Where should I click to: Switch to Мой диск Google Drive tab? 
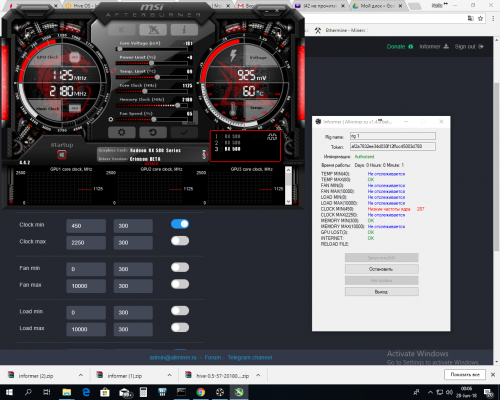(x=377, y=6)
